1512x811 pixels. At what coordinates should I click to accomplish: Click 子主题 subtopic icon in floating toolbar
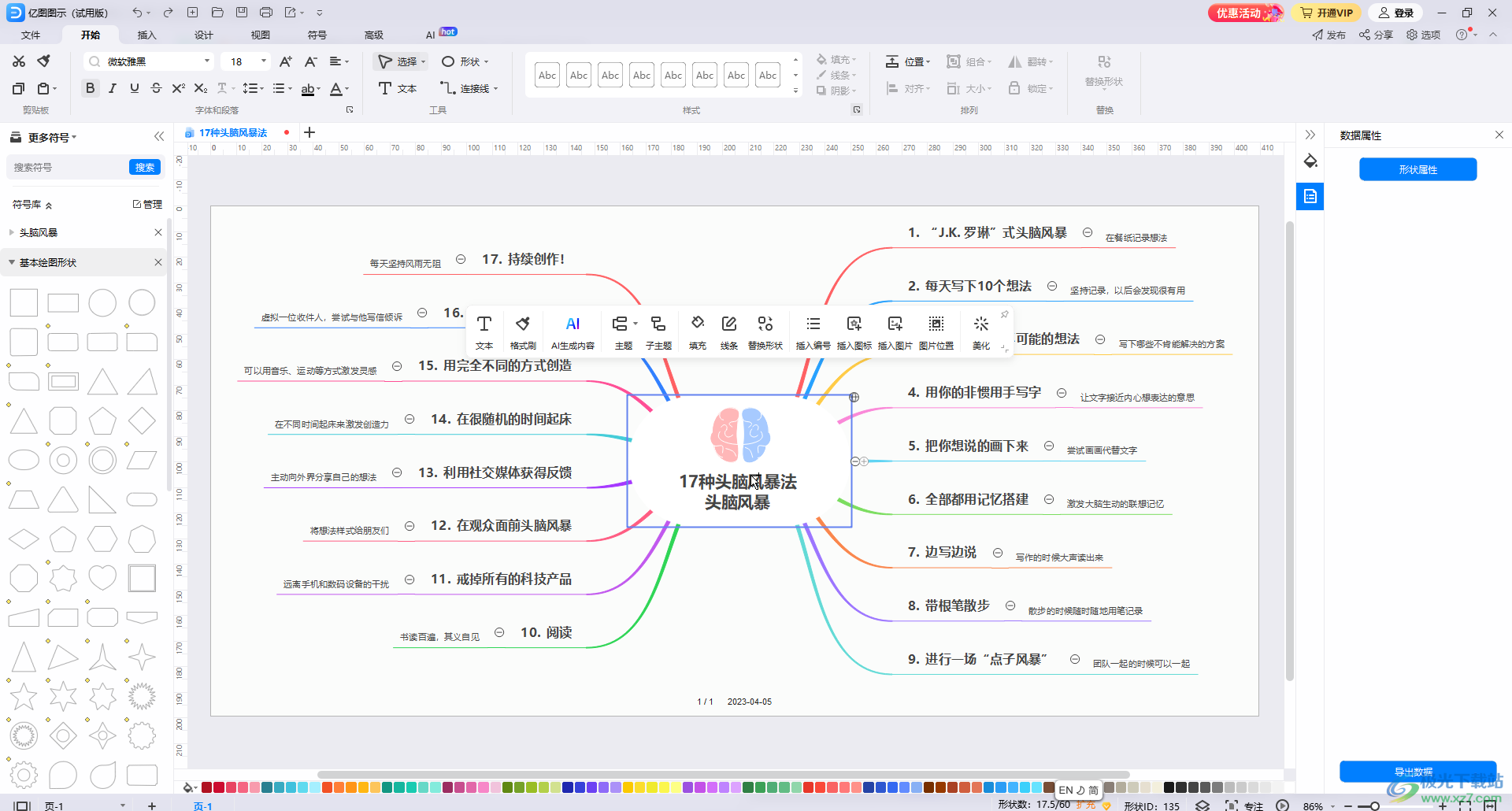(658, 332)
